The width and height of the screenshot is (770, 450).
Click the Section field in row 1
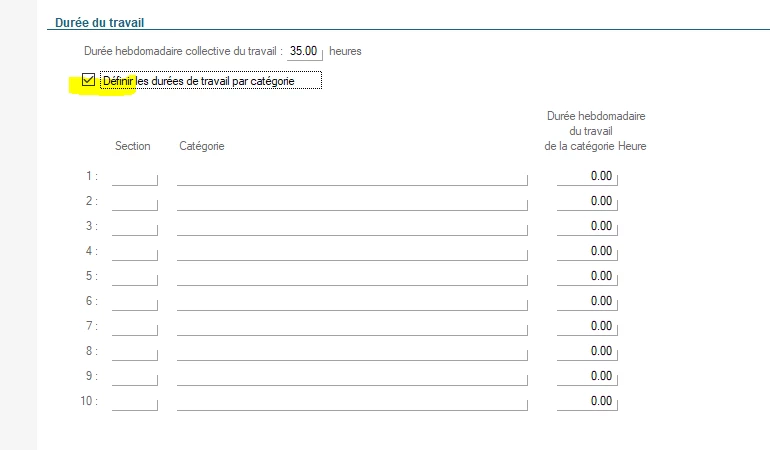coord(135,176)
